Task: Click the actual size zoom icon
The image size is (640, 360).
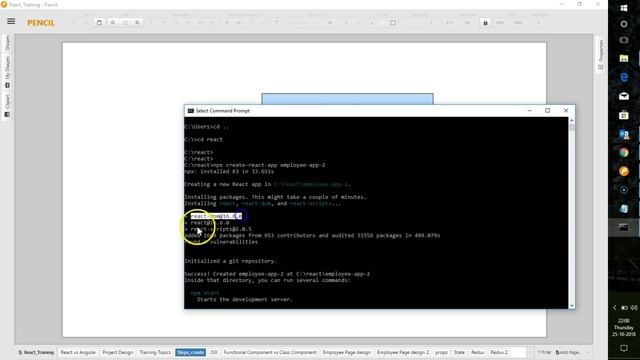Action: [125, 22]
